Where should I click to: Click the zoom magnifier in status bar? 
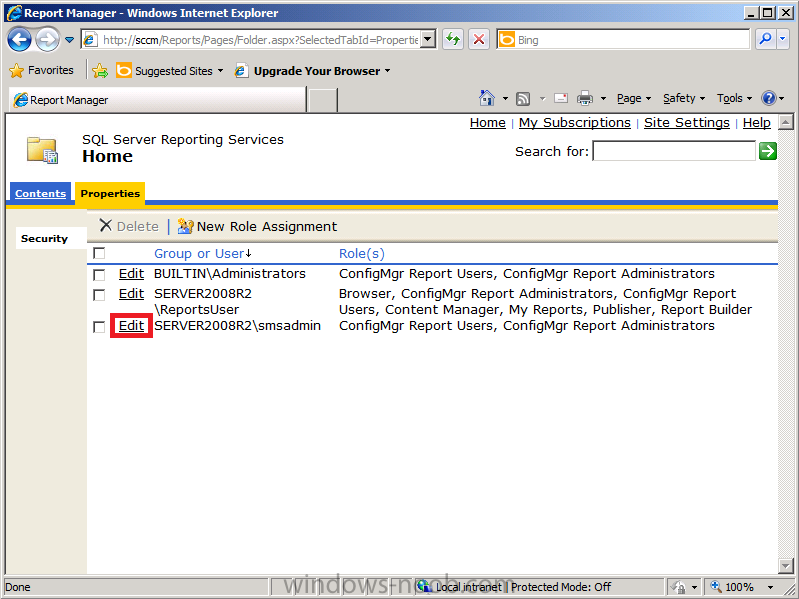(x=716, y=586)
